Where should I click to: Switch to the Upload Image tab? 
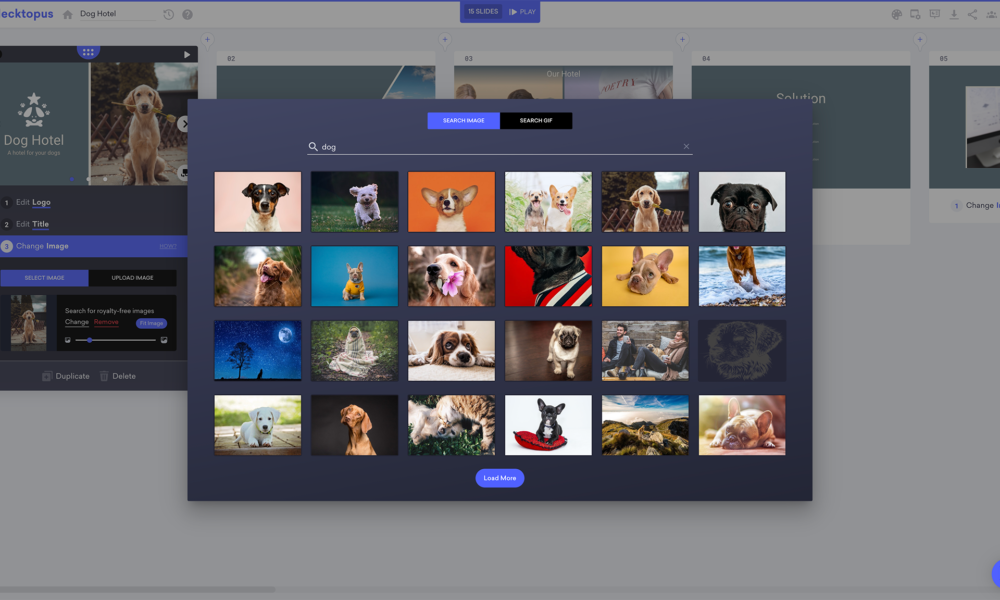click(132, 278)
